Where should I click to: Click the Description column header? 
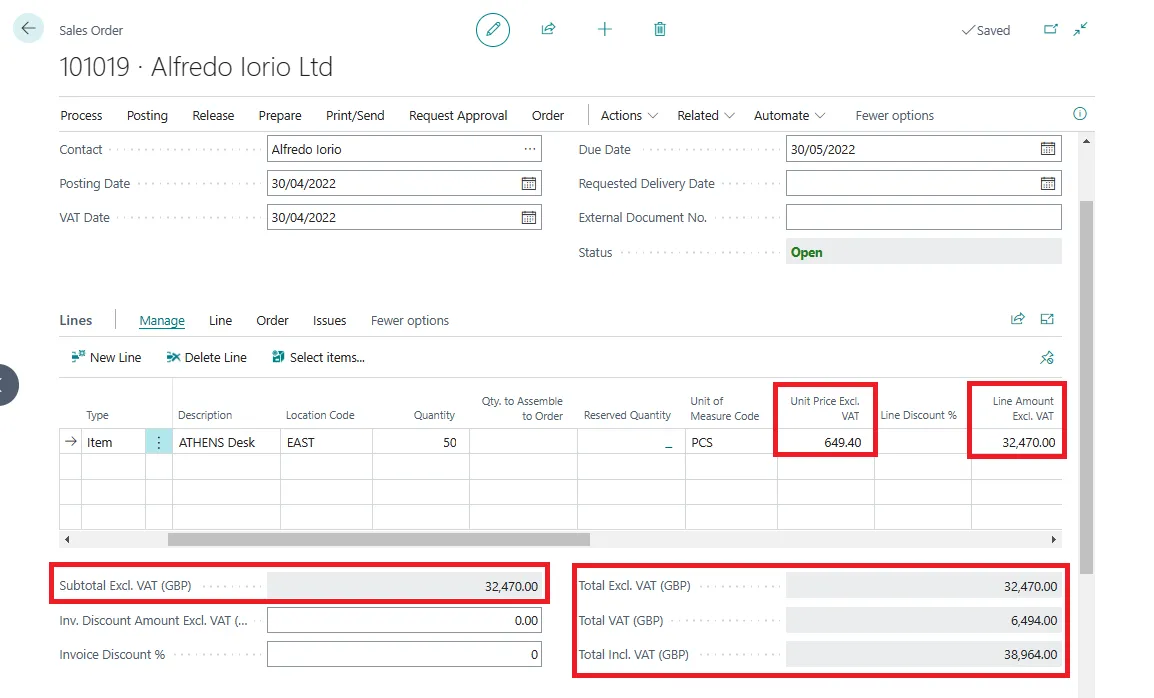(x=205, y=415)
